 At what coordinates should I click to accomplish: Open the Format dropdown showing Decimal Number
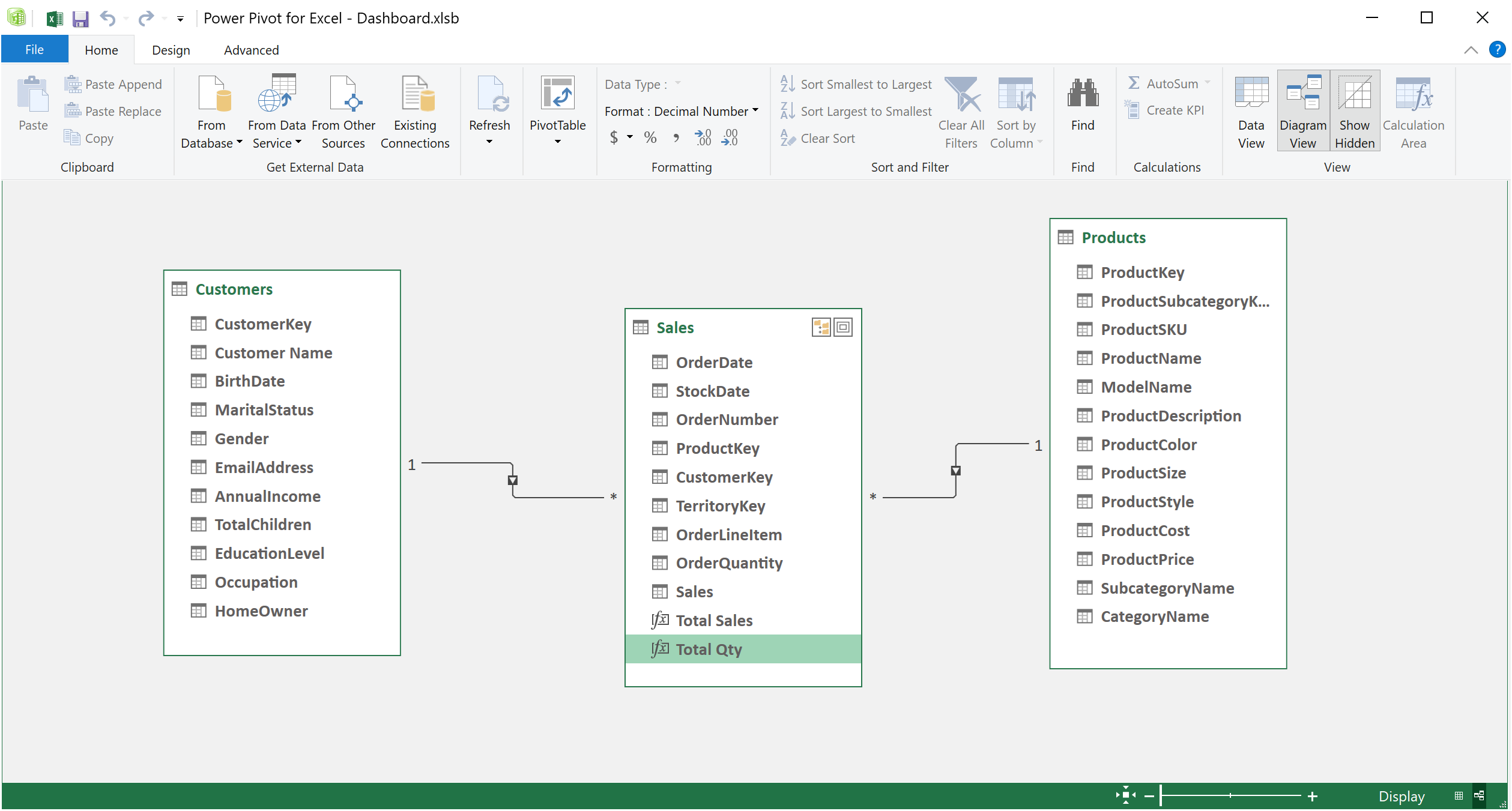(754, 111)
